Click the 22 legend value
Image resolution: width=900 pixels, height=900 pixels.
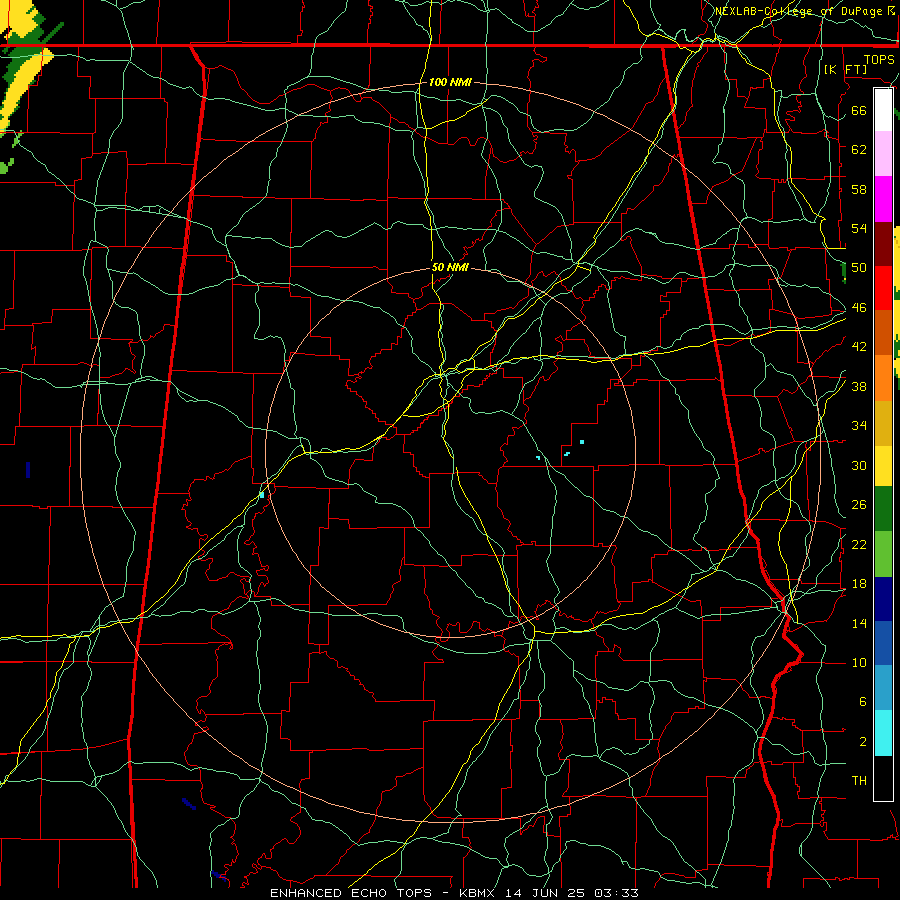pyautogui.click(x=859, y=544)
